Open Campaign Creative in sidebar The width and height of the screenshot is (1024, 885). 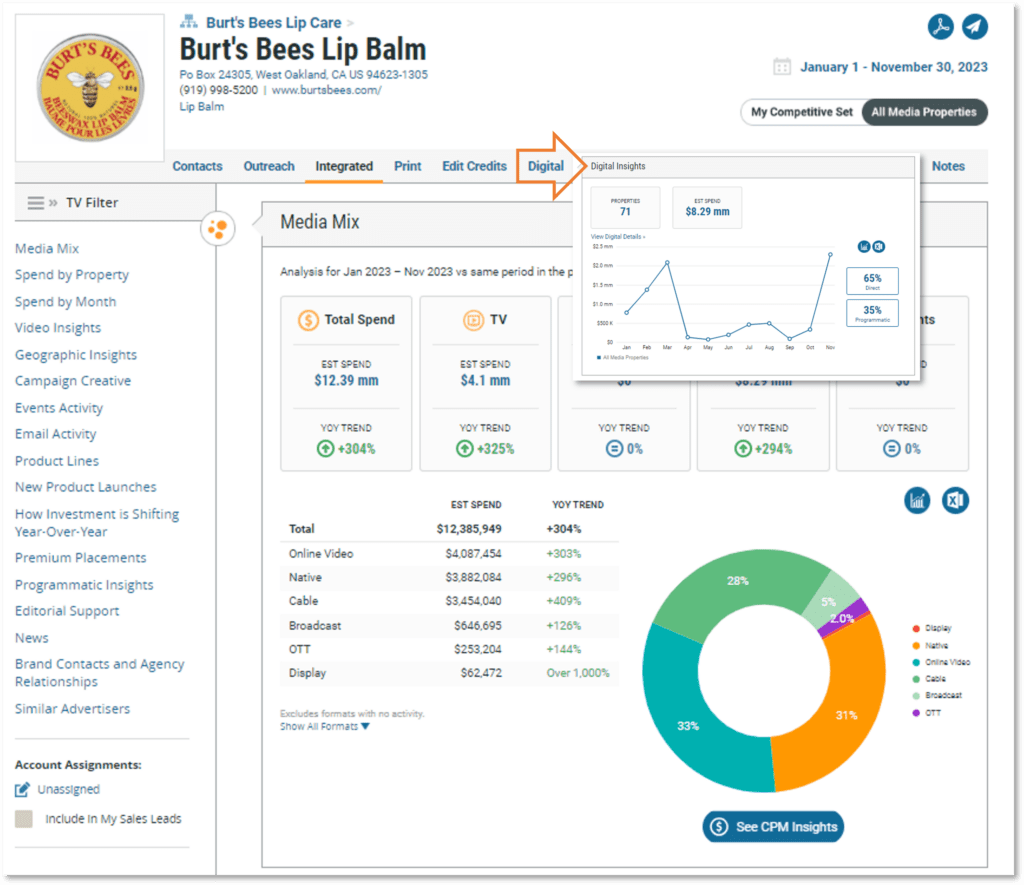[x=73, y=381]
